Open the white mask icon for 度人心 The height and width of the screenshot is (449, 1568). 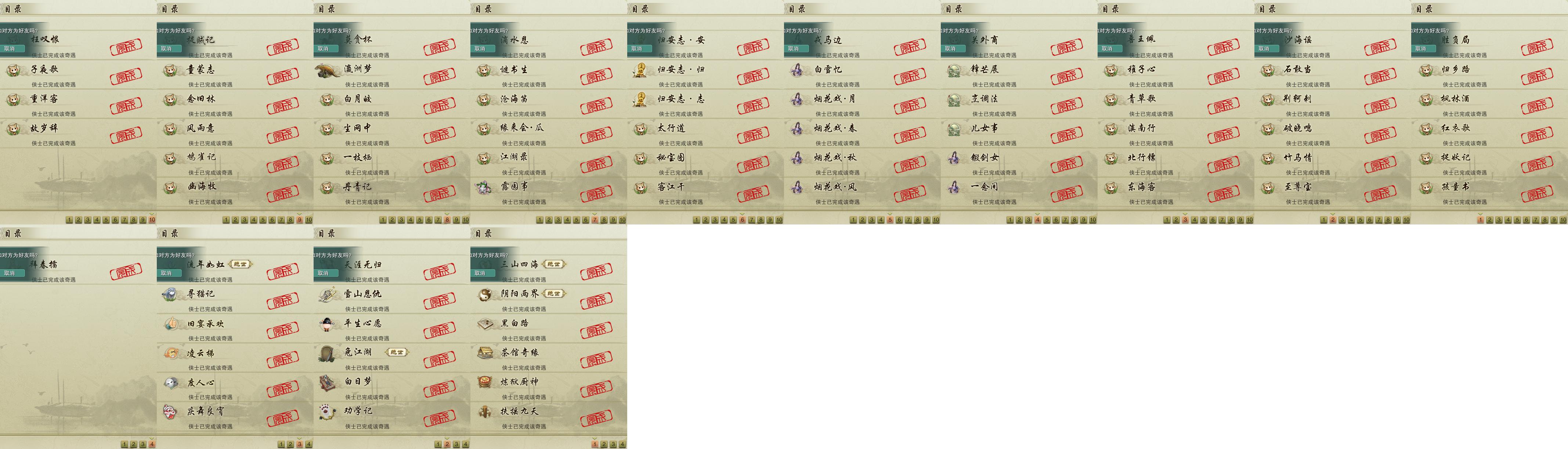tap(170, 383)
